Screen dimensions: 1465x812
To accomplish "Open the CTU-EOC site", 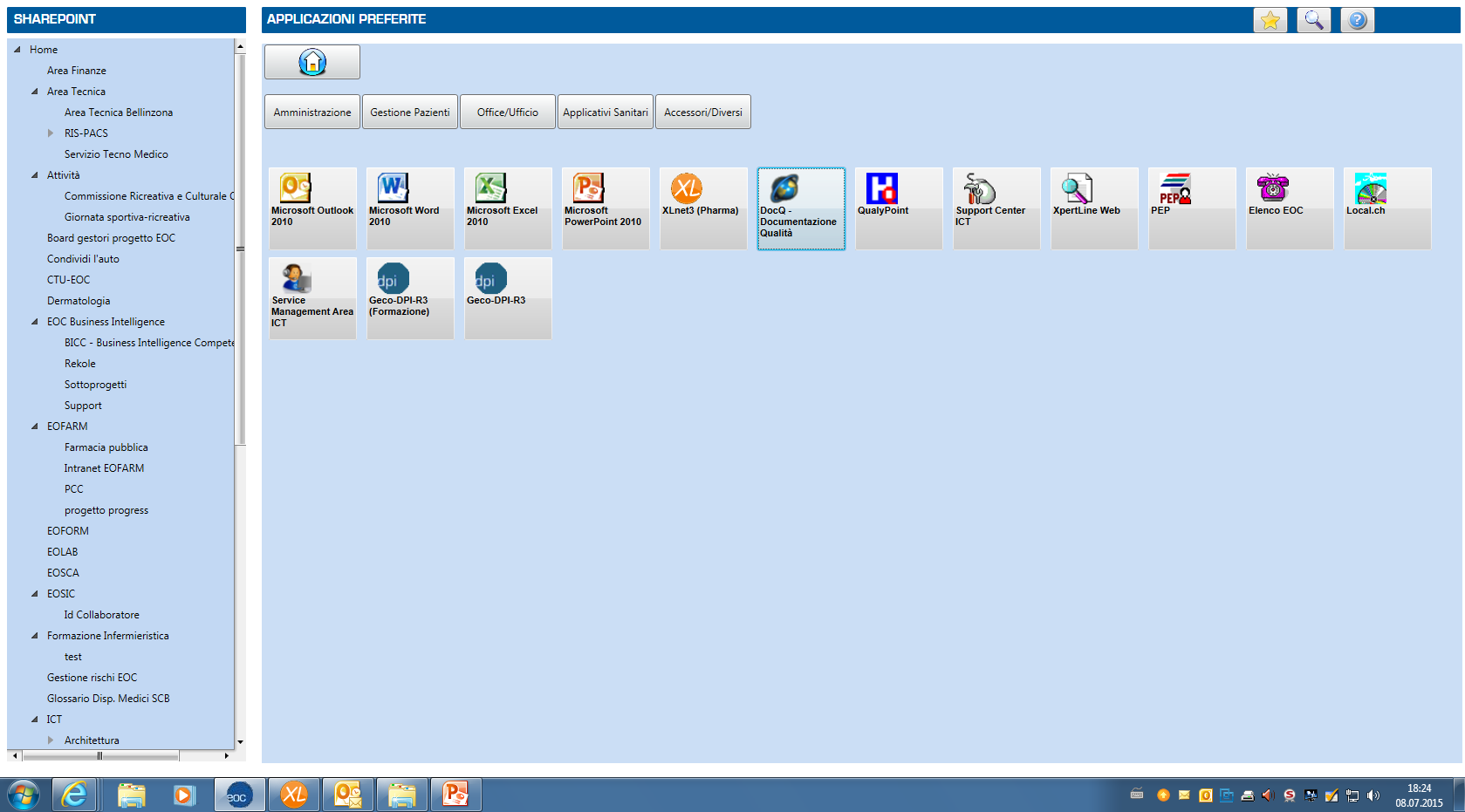I will [68, 280].
